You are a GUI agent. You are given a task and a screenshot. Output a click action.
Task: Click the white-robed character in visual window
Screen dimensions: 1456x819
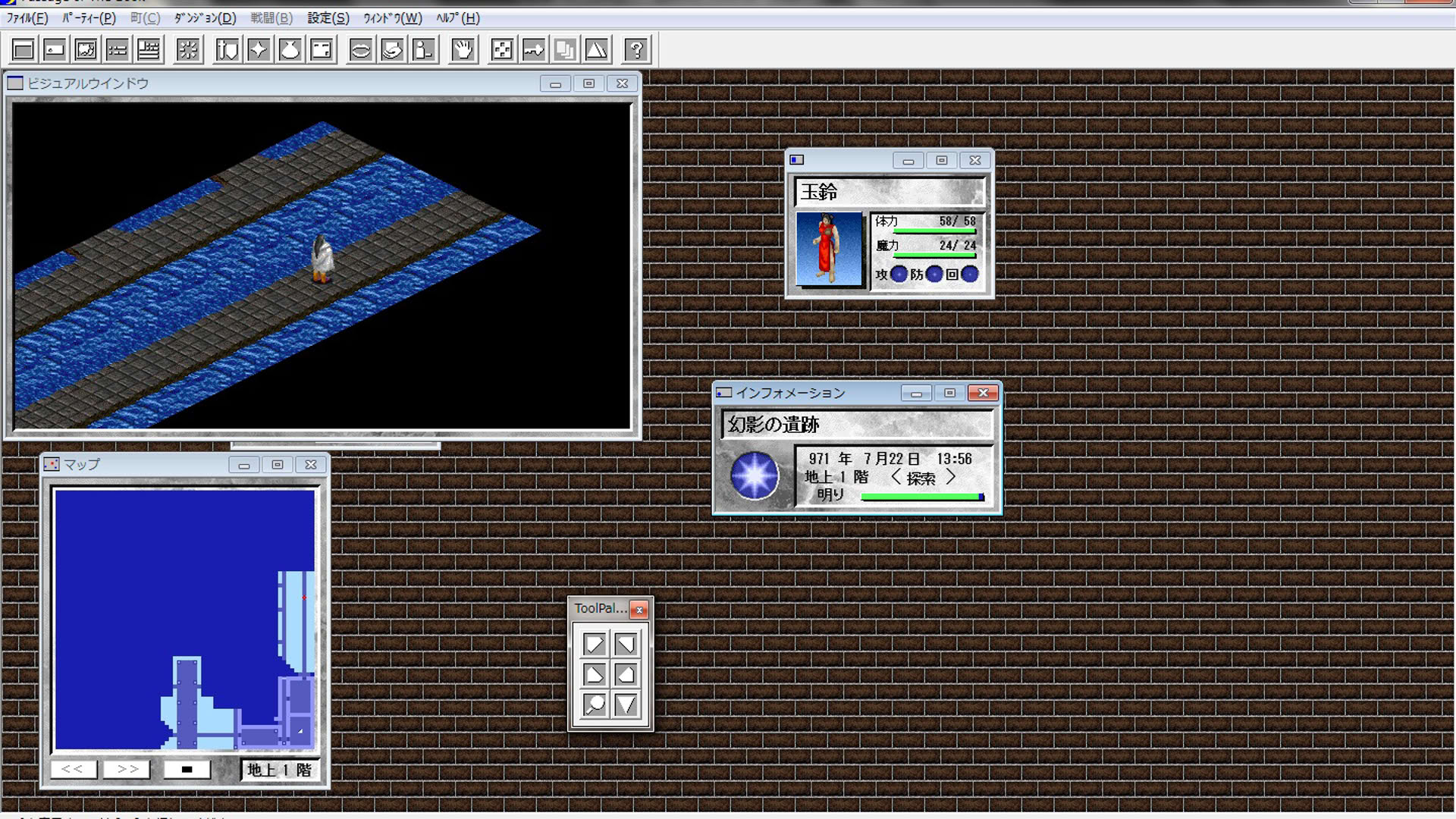coord(322,258)
